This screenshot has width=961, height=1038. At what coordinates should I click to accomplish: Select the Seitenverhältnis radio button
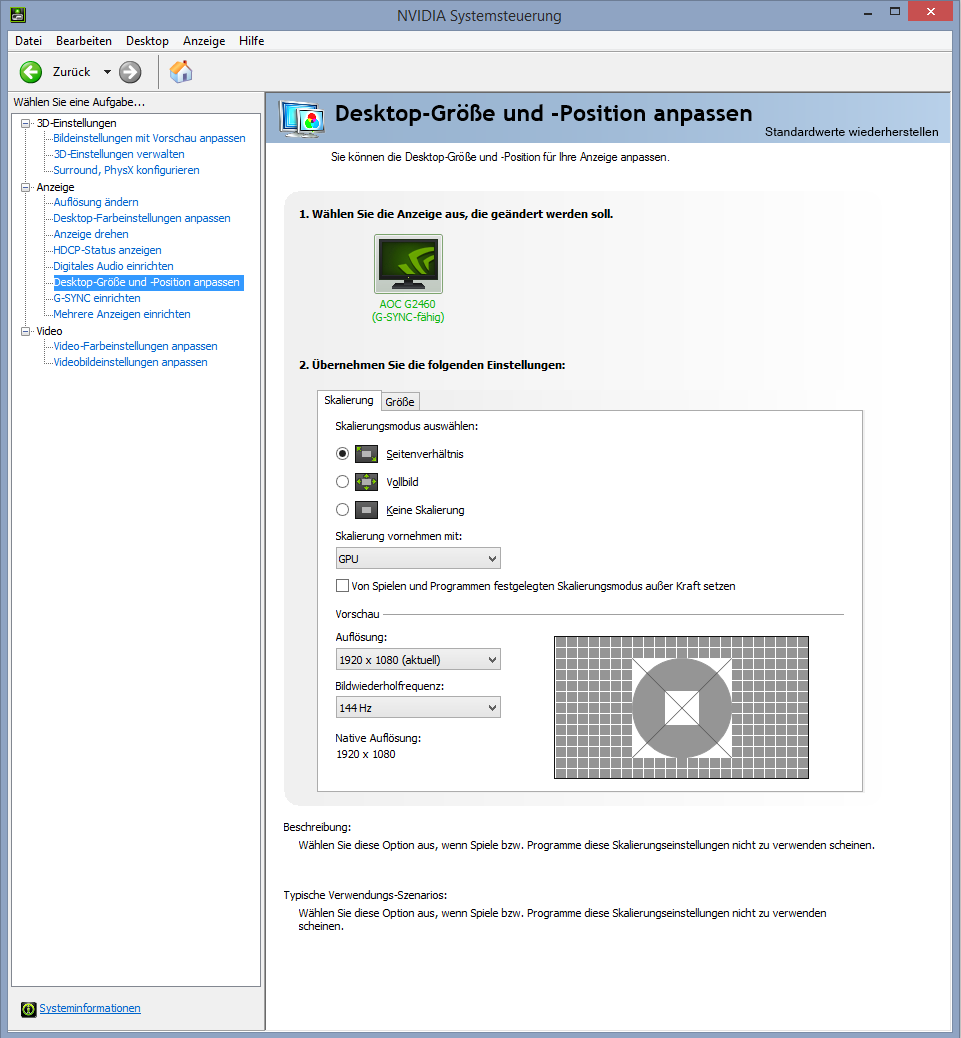tap(342, 453)
